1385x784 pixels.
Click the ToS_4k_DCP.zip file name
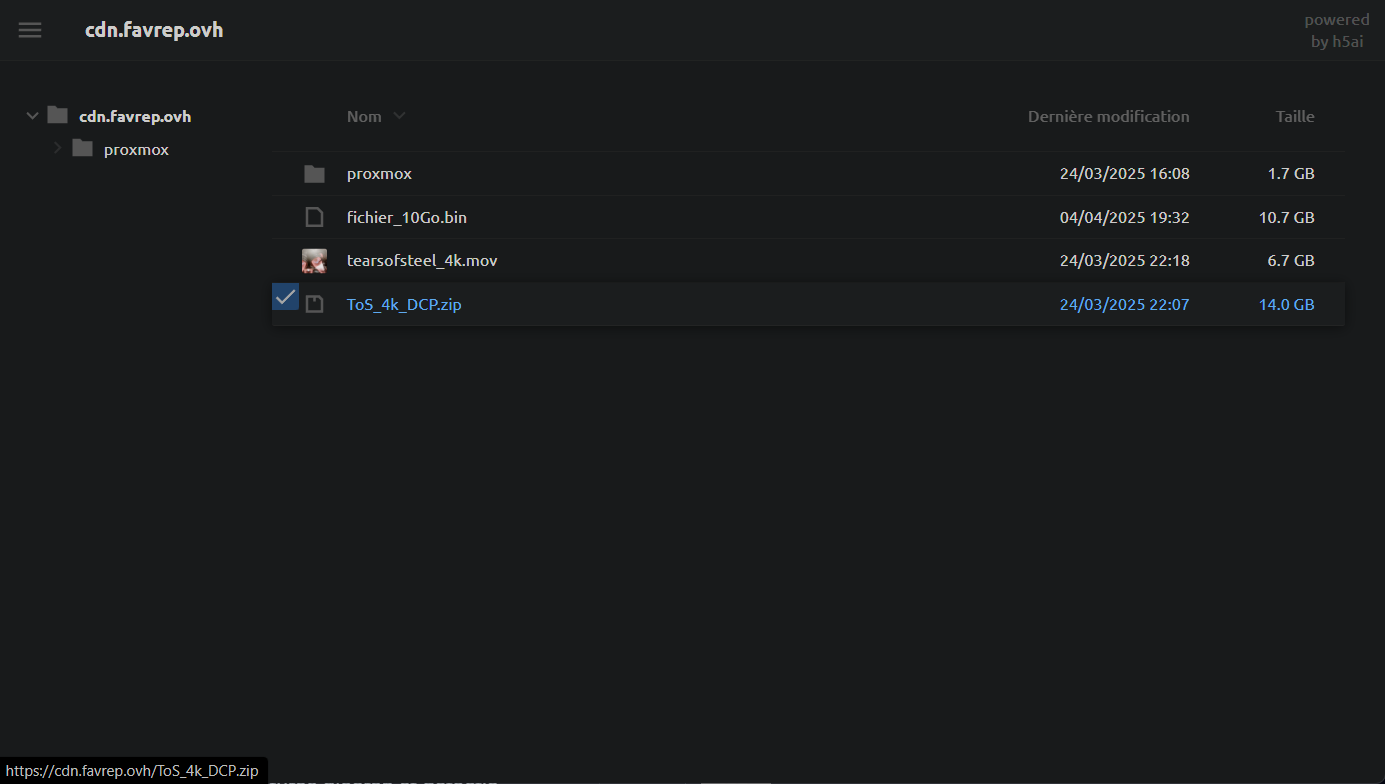[403, 304]
